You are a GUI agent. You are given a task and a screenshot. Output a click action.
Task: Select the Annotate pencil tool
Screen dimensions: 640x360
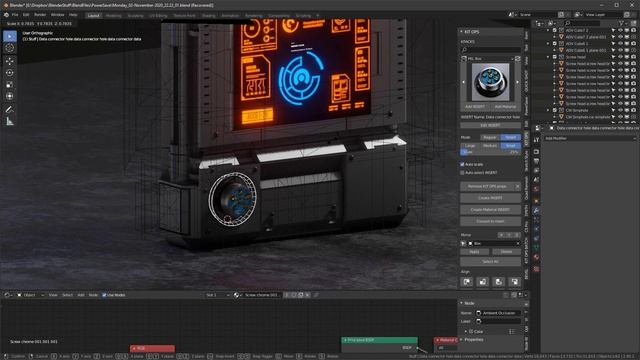click(x=10, y=109)
